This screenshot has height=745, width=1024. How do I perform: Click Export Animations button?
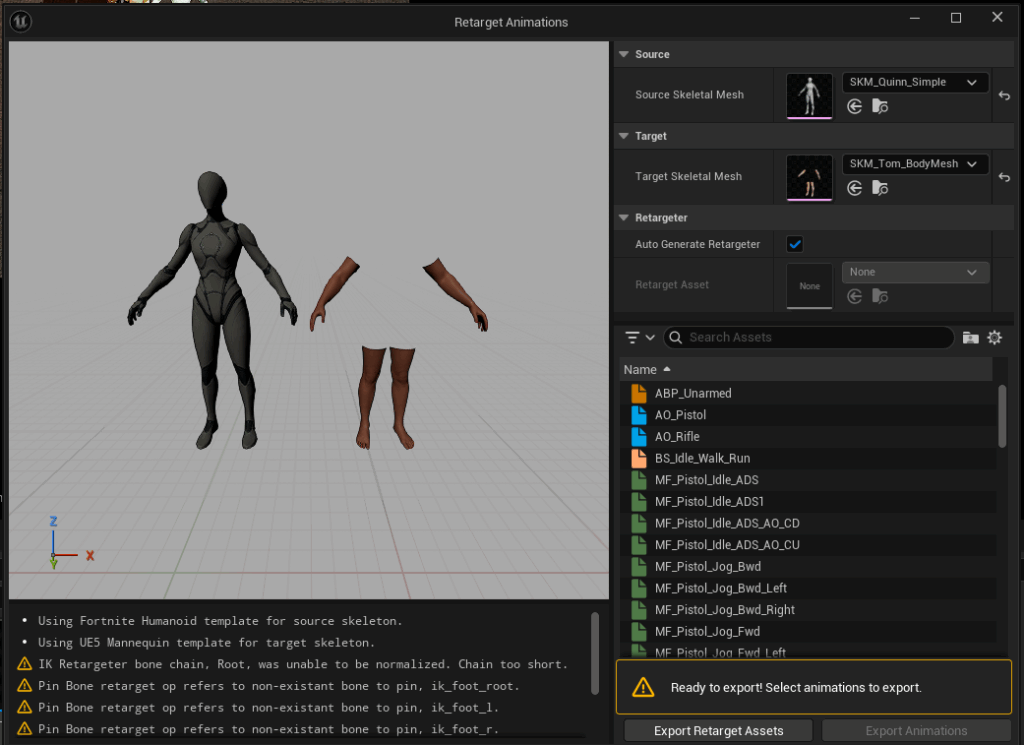(x=916, y=731)
